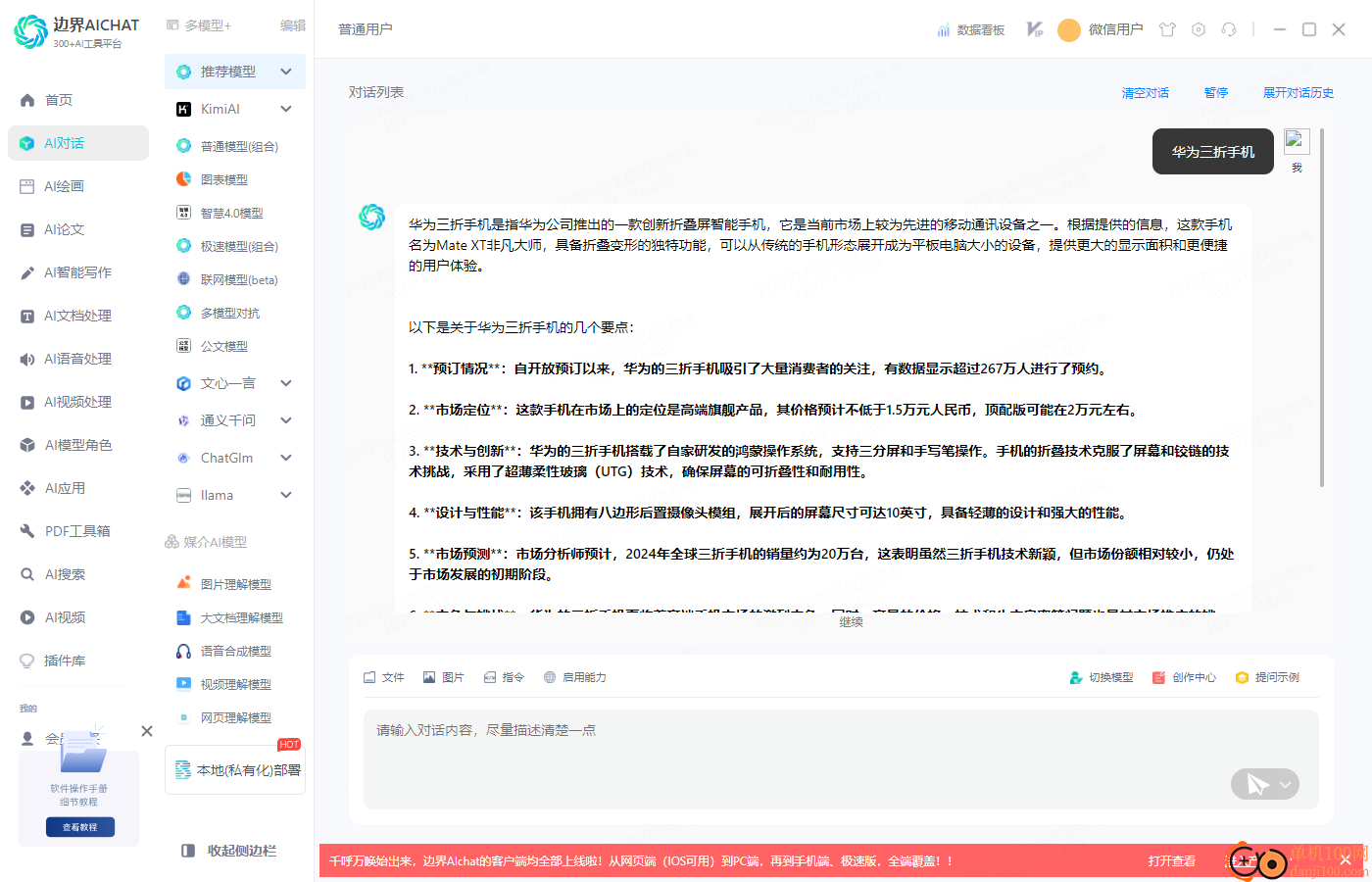1372x882 pixels.
Task: Open 本地(私有化)部署 button
Action: 235,770
